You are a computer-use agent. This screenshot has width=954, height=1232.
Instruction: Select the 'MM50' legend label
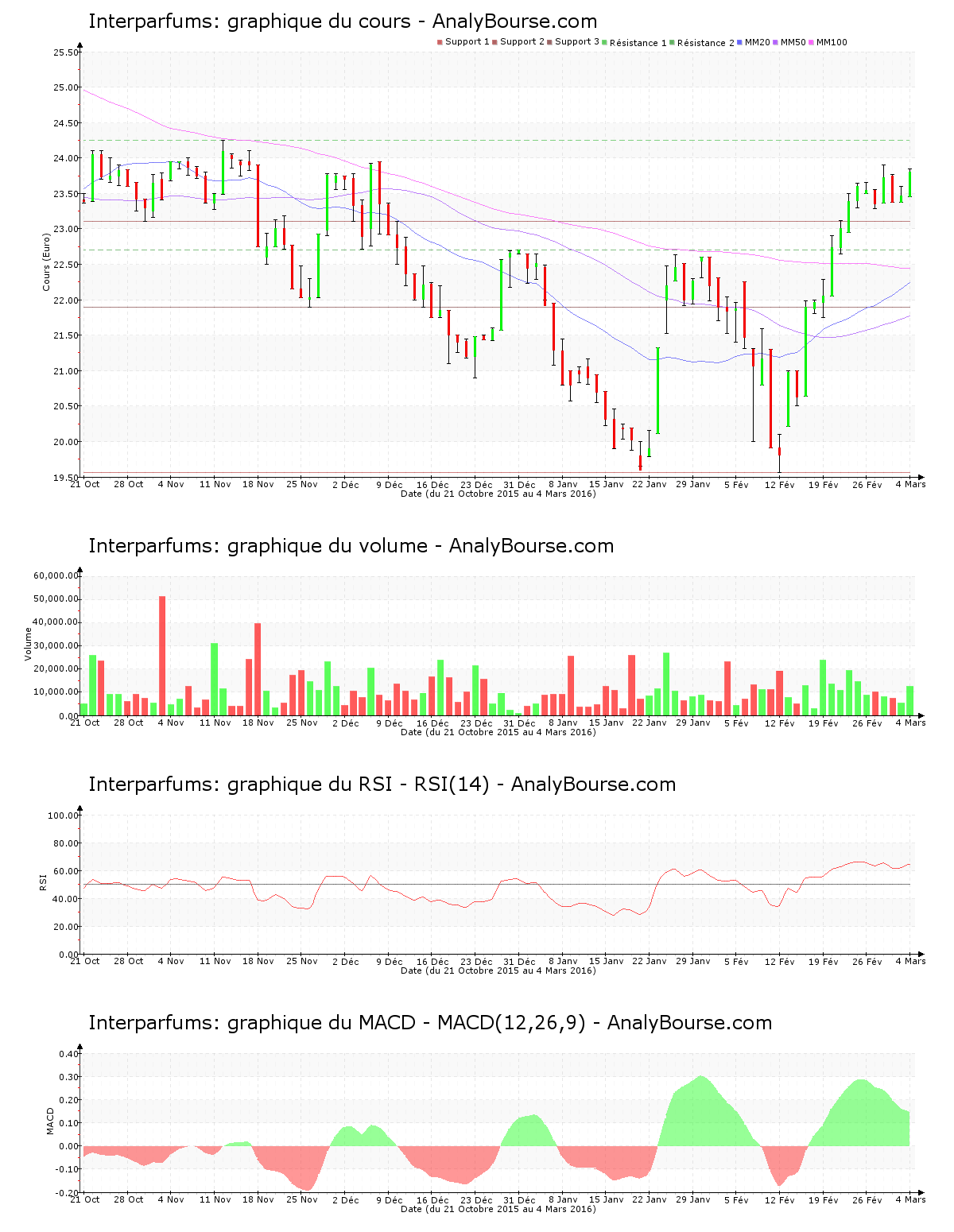[x=793, y=42]
